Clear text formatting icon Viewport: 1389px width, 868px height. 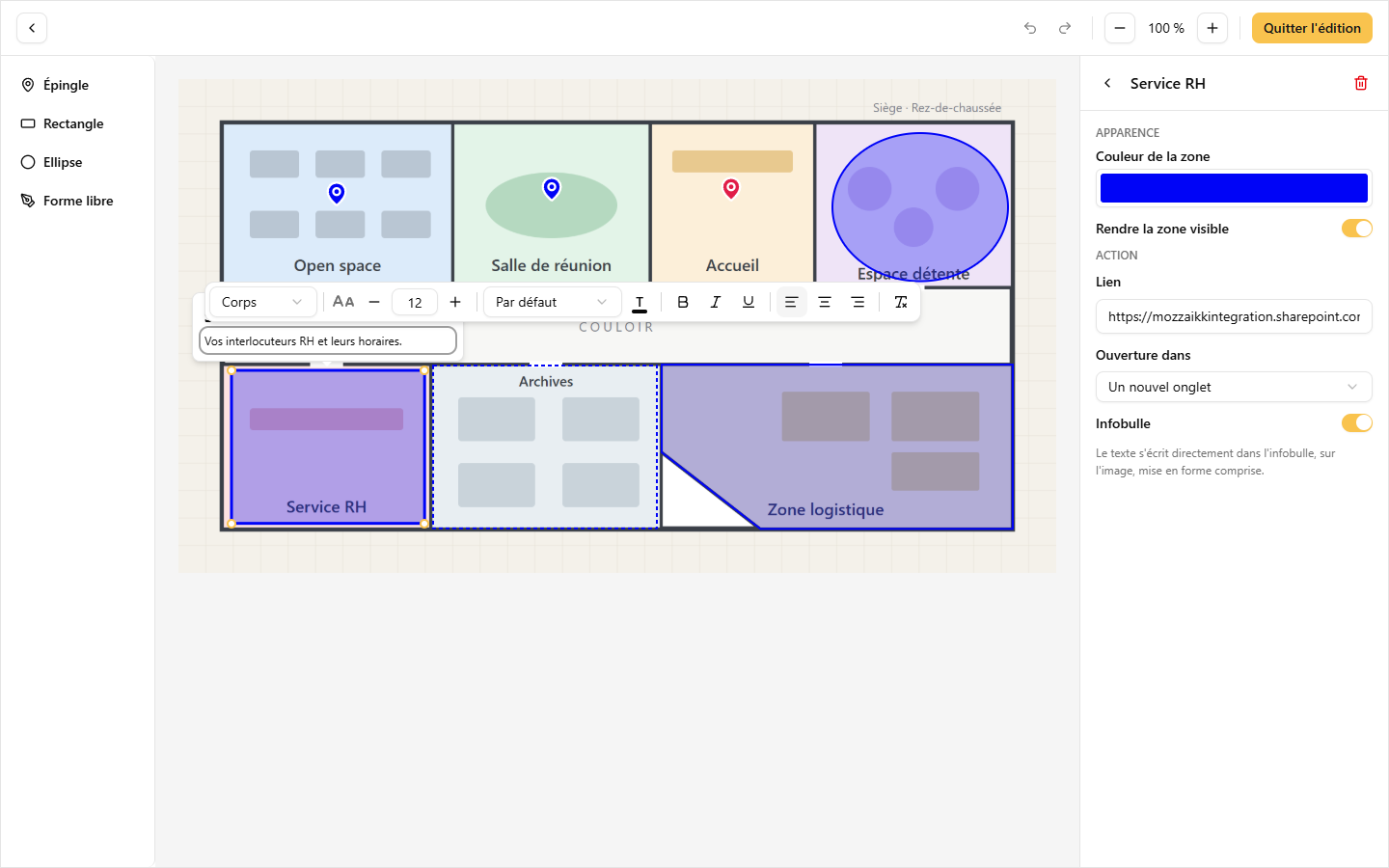[x=901, y=302]
